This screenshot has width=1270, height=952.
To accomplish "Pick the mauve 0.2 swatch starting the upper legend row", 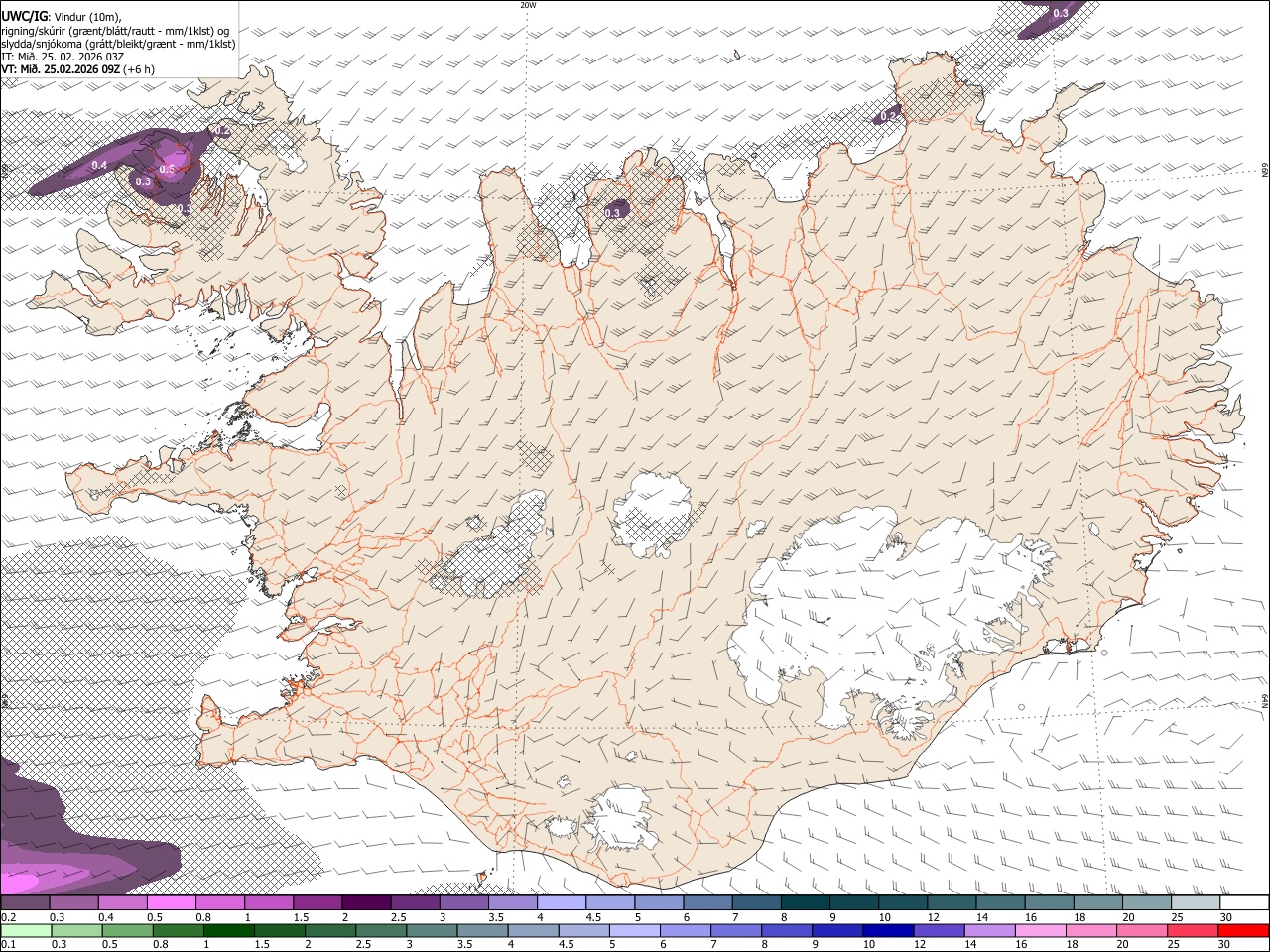I will click(25, 903).
